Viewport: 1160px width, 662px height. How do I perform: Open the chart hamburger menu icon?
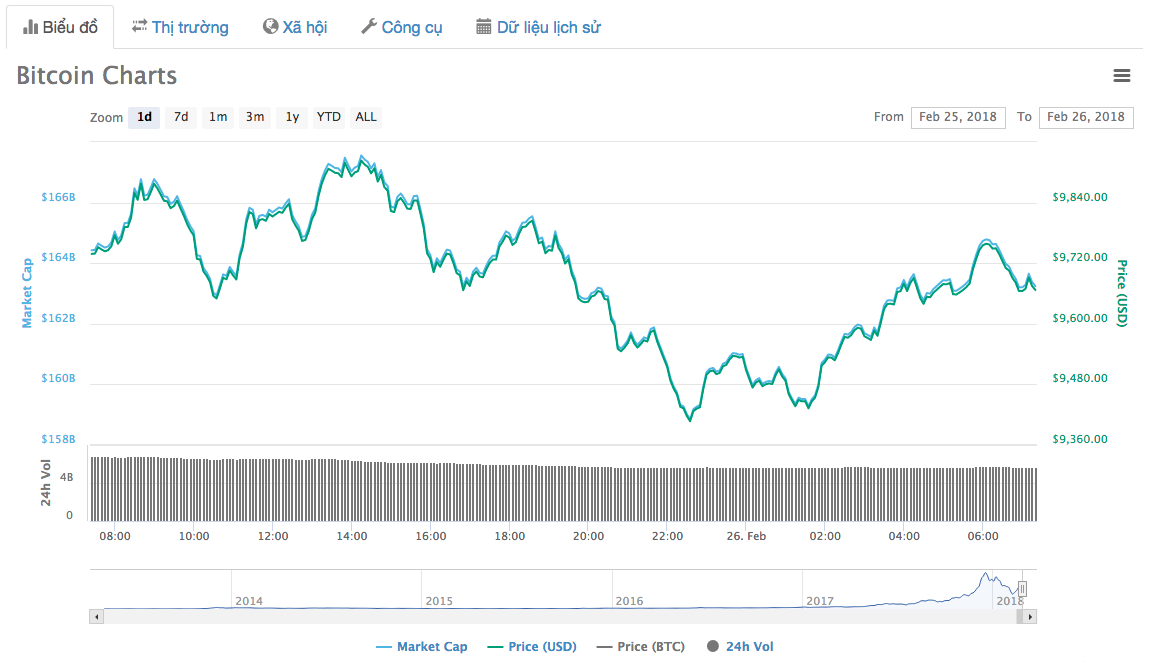click(1122, 75)
